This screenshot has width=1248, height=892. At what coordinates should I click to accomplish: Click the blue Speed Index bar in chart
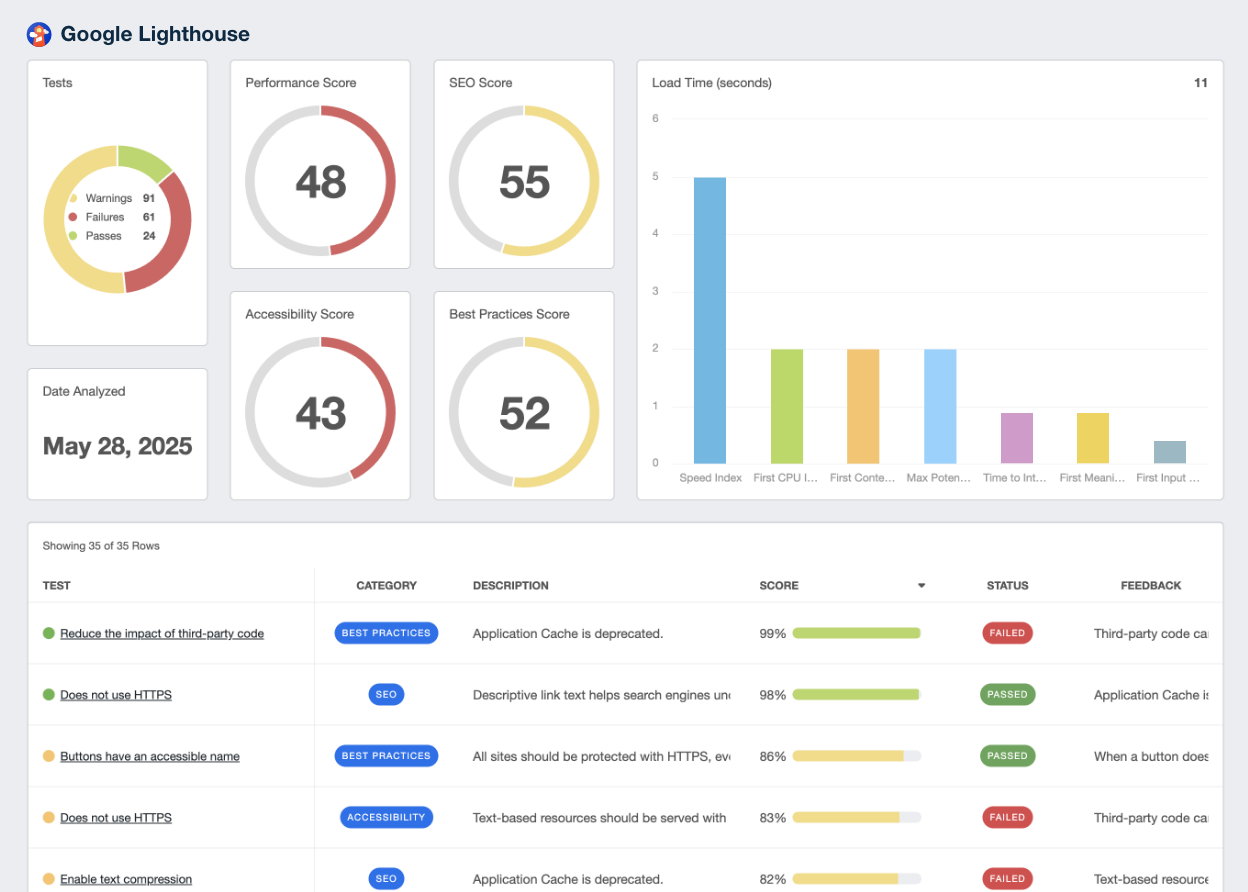[710, 320]
